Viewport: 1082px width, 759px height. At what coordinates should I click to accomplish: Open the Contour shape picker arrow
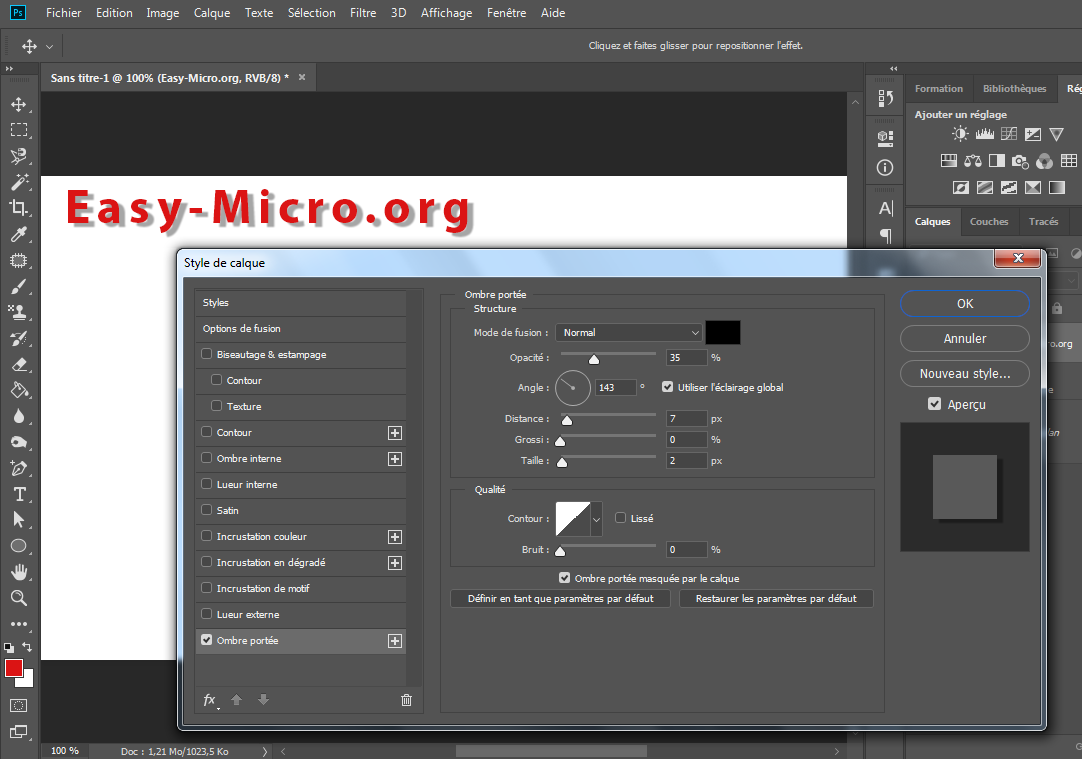[596, 519]
